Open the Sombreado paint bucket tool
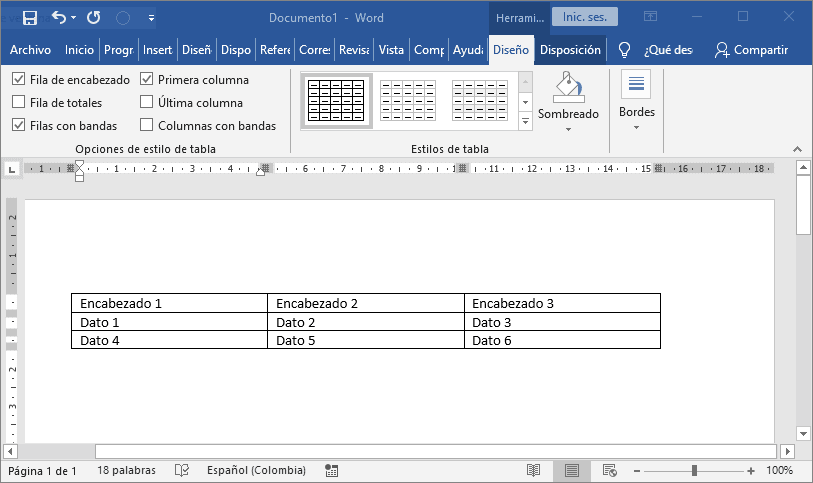The width and height of the screenshot is (813, 483). [x=568, y=88]
